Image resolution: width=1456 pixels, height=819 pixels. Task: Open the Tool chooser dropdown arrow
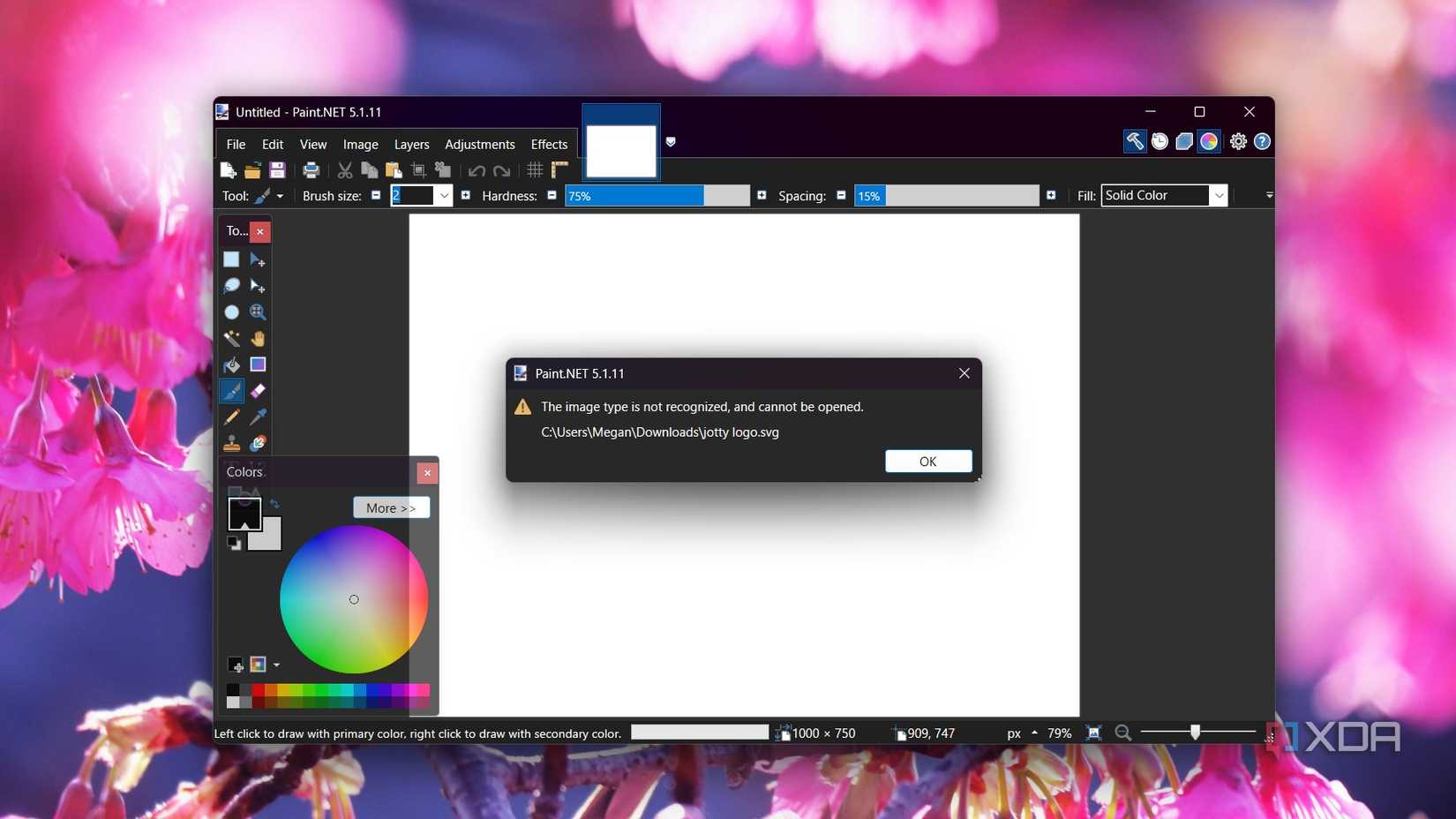coord(280,196)
